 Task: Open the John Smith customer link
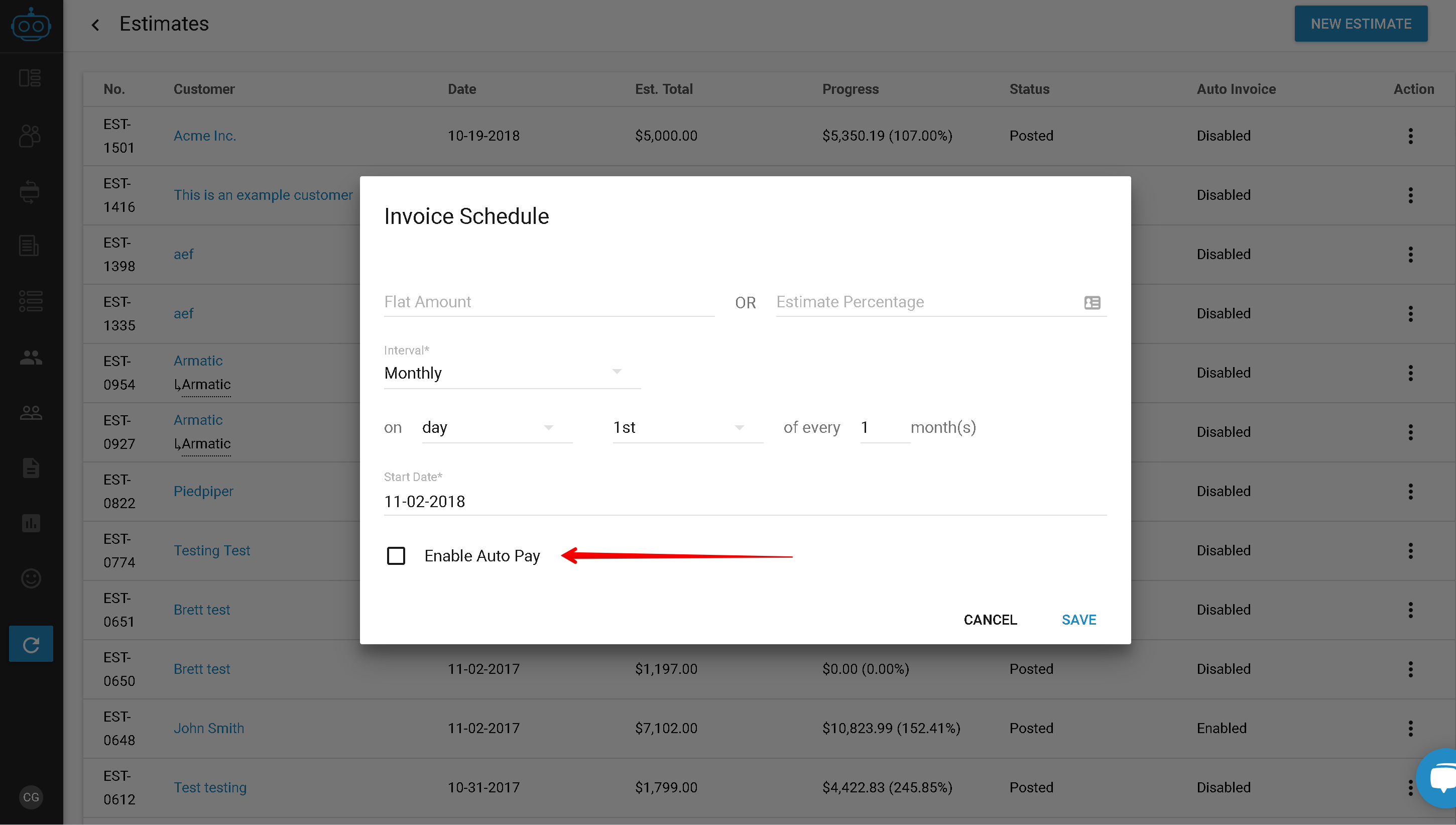pos(208,728)
